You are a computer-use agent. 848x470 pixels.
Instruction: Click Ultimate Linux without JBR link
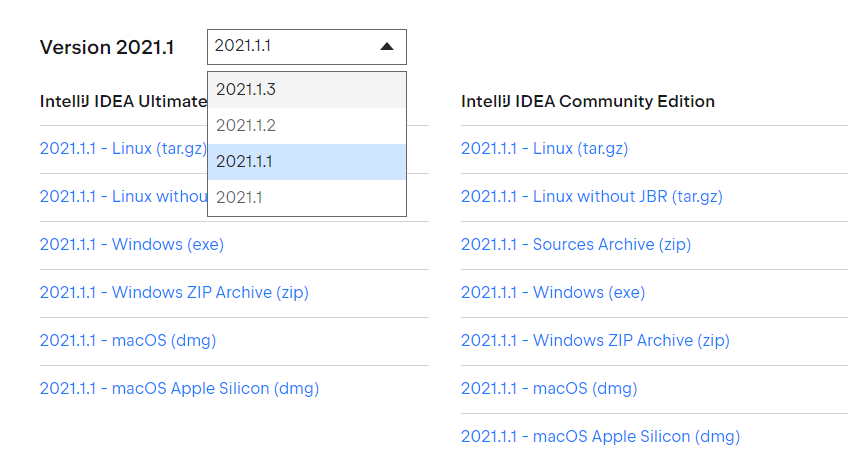pos(123,196)
